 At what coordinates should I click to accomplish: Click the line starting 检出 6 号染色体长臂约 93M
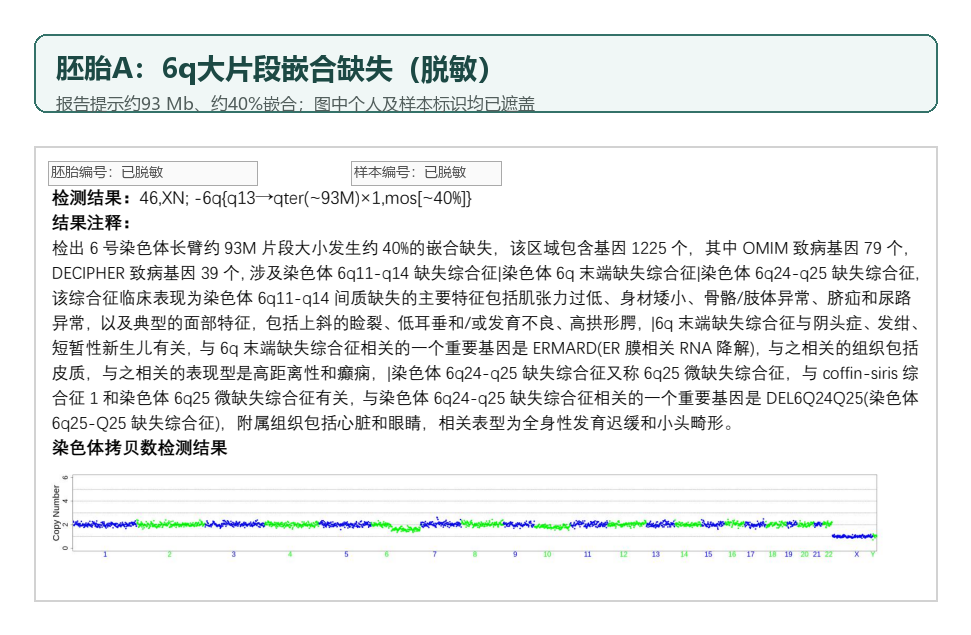point(481,248)
